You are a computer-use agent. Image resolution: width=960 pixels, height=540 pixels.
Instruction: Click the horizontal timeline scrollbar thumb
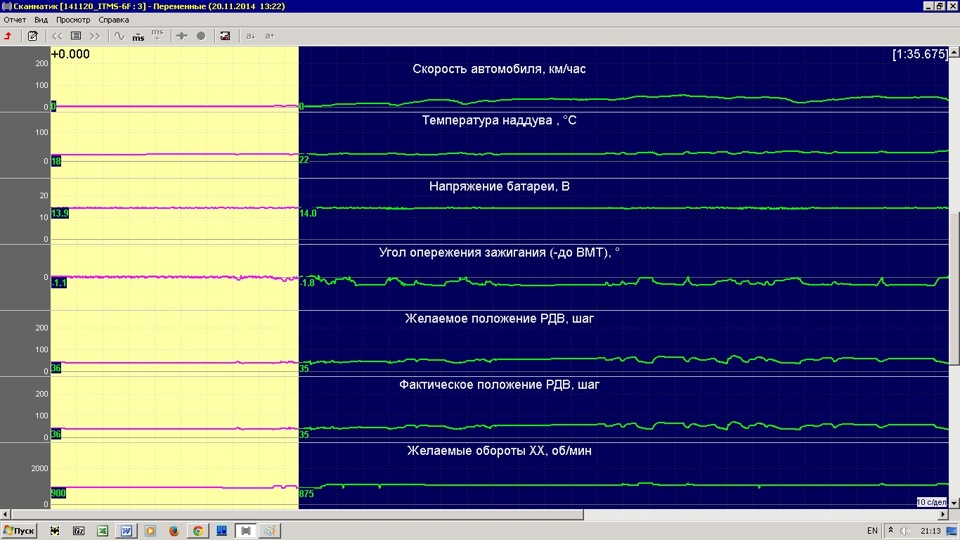click(298, 515)
